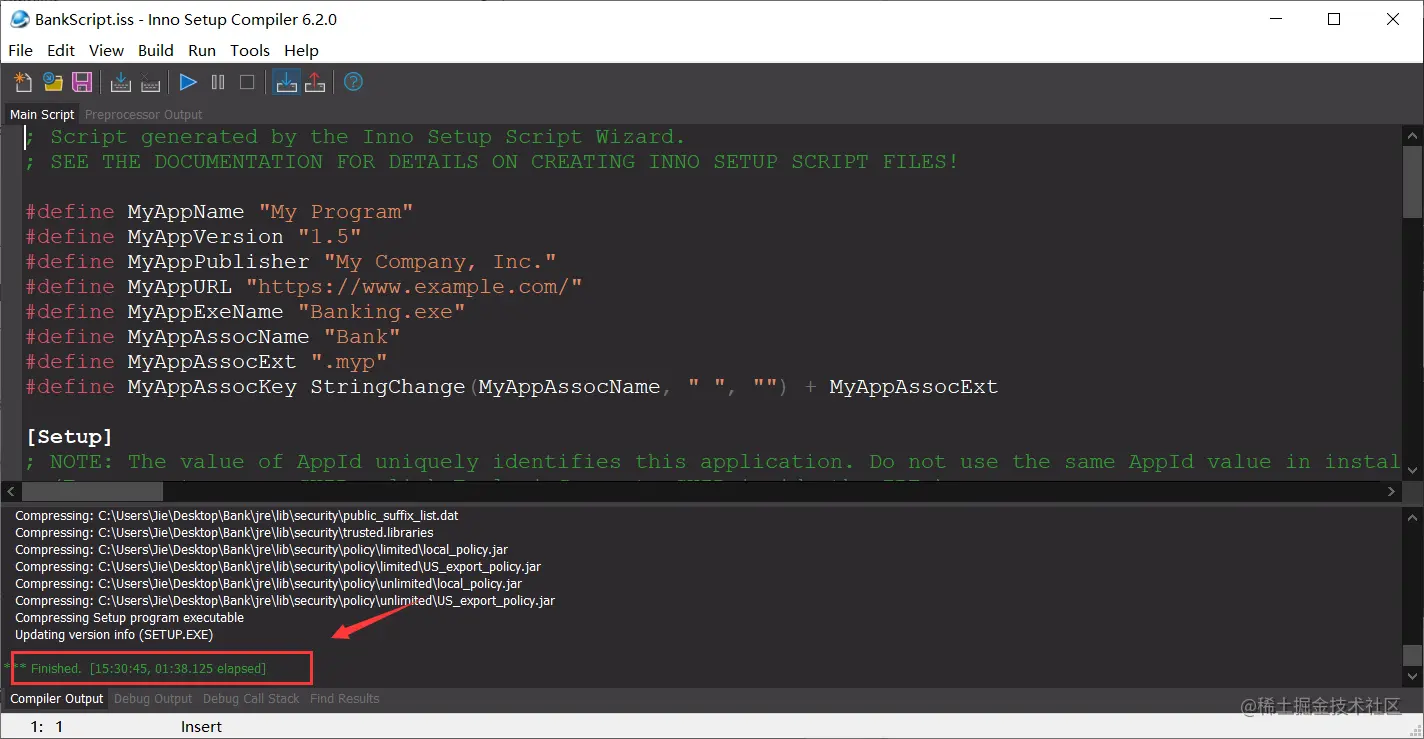1424x739 pixels.
Task: Click the "1: 1" cursor position in status bar
Action: (x=47, y=727)
